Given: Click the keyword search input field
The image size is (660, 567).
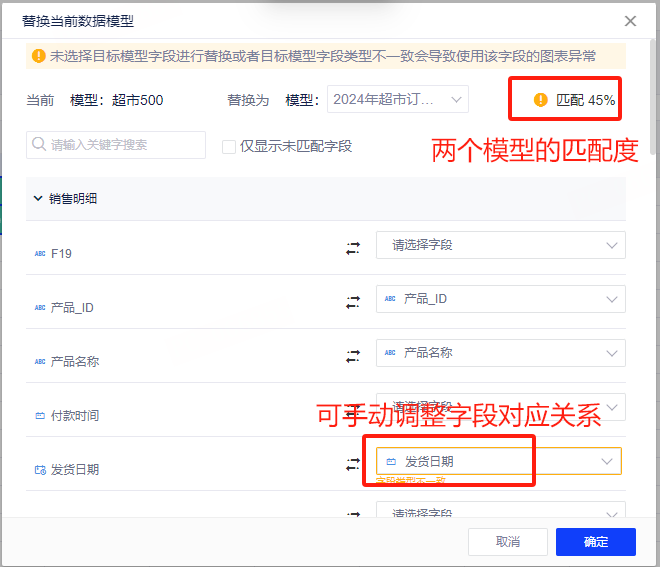Looking at the screenshot, I should pyautogui.click(x=125, y=145).
